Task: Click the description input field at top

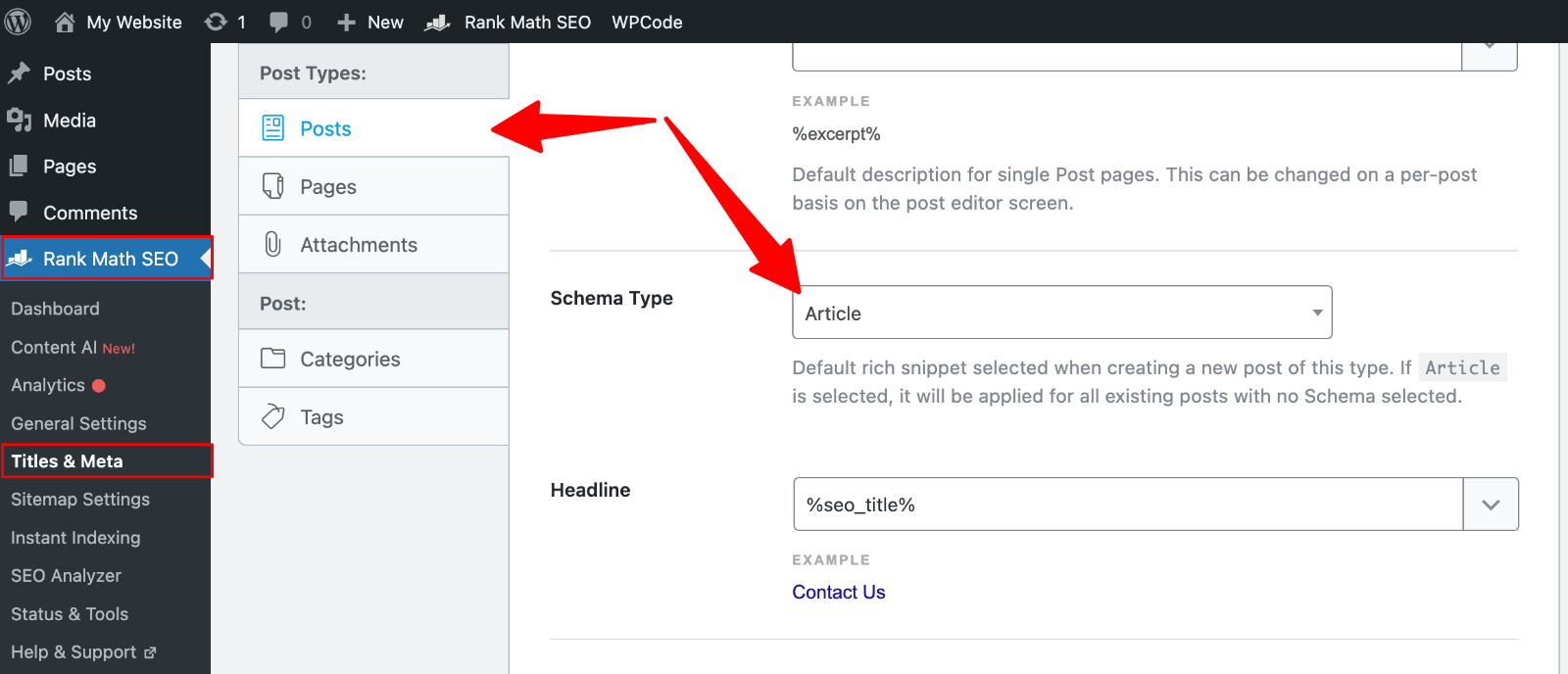Action: (1127, 55)
